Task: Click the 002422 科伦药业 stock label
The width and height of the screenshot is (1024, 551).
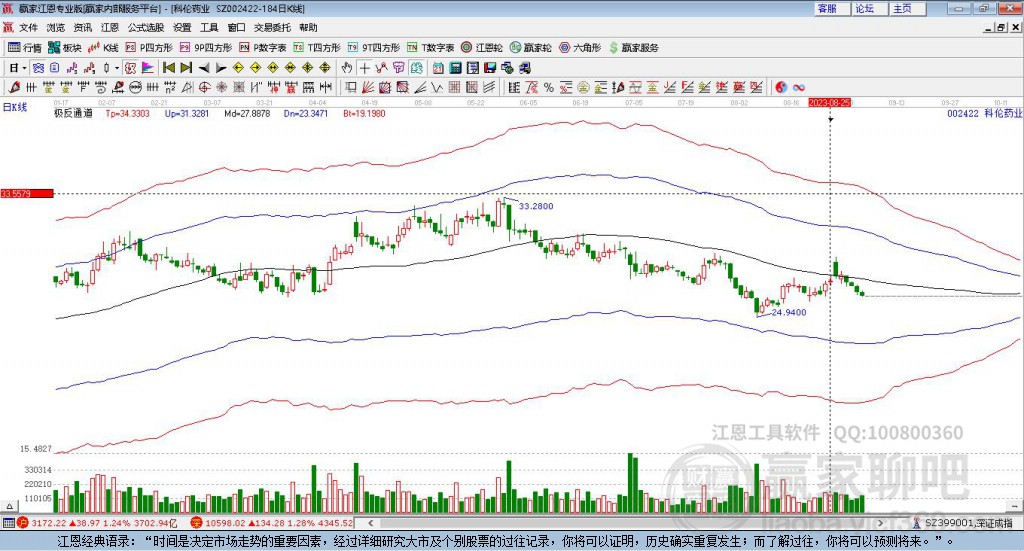Action: click(x=984, y=114)
